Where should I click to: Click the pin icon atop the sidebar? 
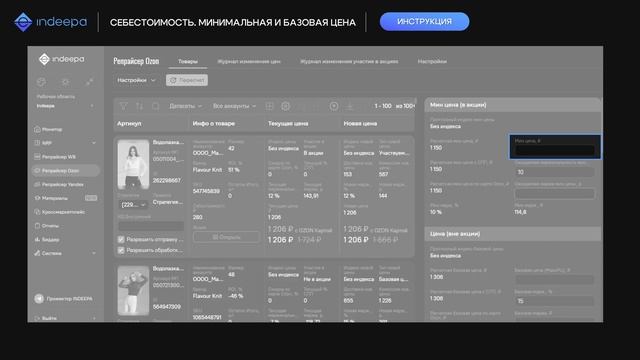pyautogui.click(x=89, y=82)
